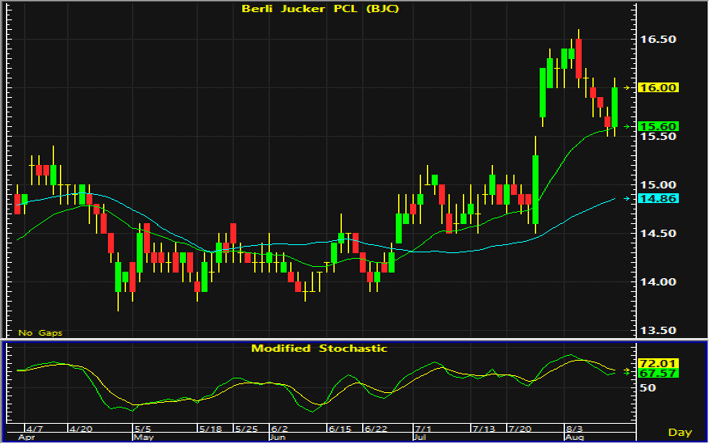The width and height of the screenshot is (710, 444).
Task: Click the 15.50 price axis label
Action: coord(658,137)
